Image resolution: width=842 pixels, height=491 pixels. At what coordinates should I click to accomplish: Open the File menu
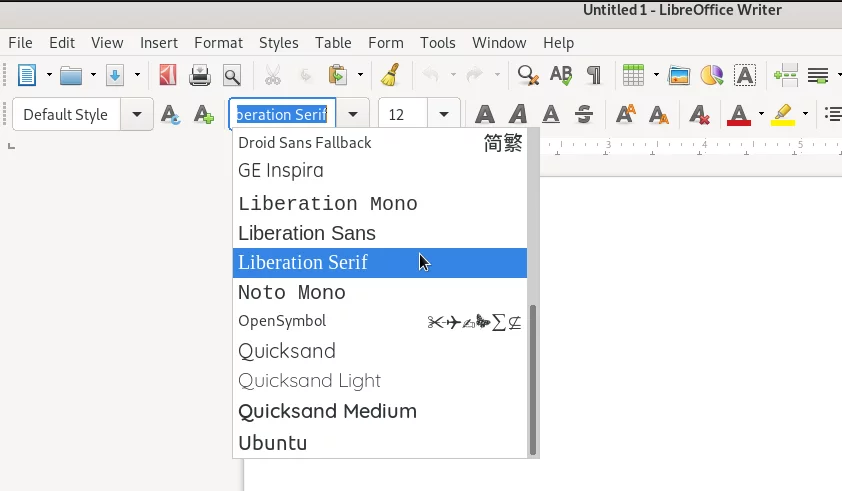click(20, 42)
